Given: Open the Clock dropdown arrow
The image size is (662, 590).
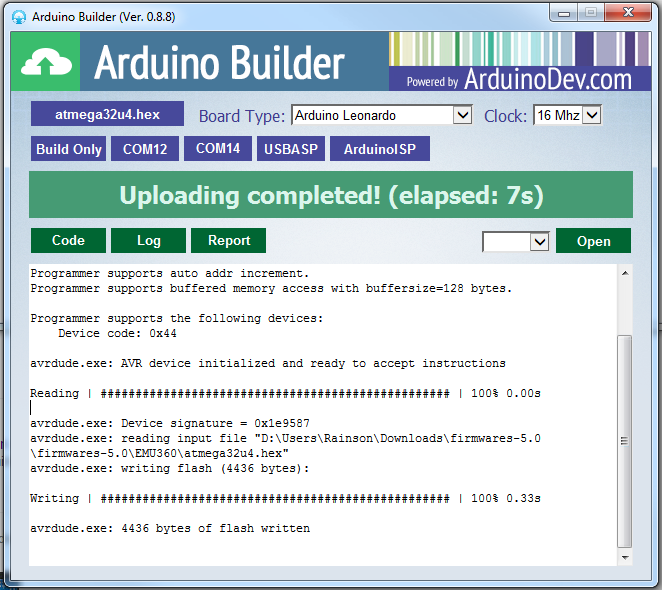Looking at the screenshot, I should tap(591, 115).
